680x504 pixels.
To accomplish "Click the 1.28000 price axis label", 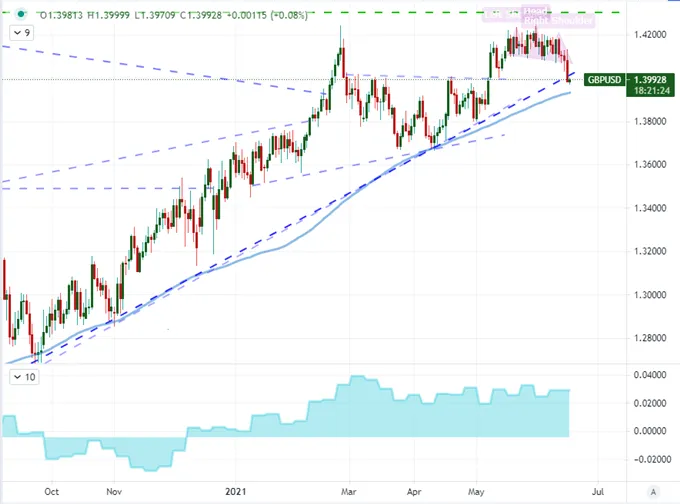I will point(650,338).
